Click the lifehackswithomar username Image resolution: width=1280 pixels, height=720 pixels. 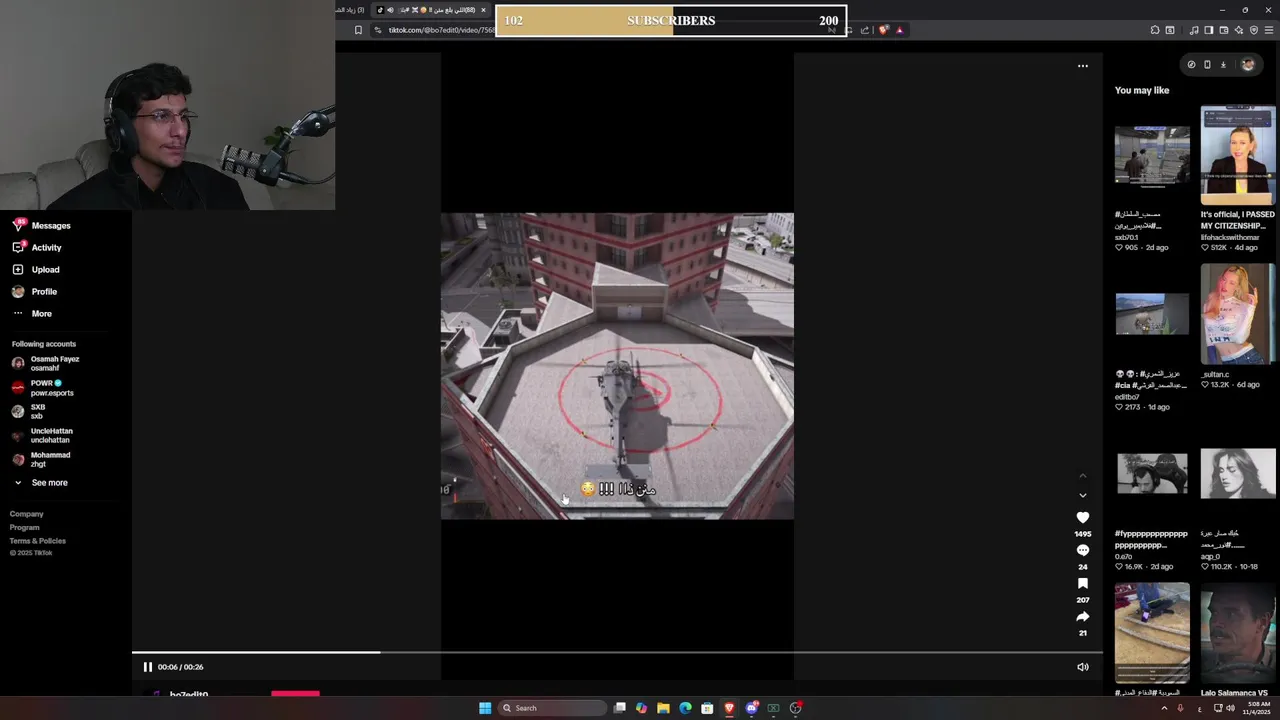tap(1230, 237)
